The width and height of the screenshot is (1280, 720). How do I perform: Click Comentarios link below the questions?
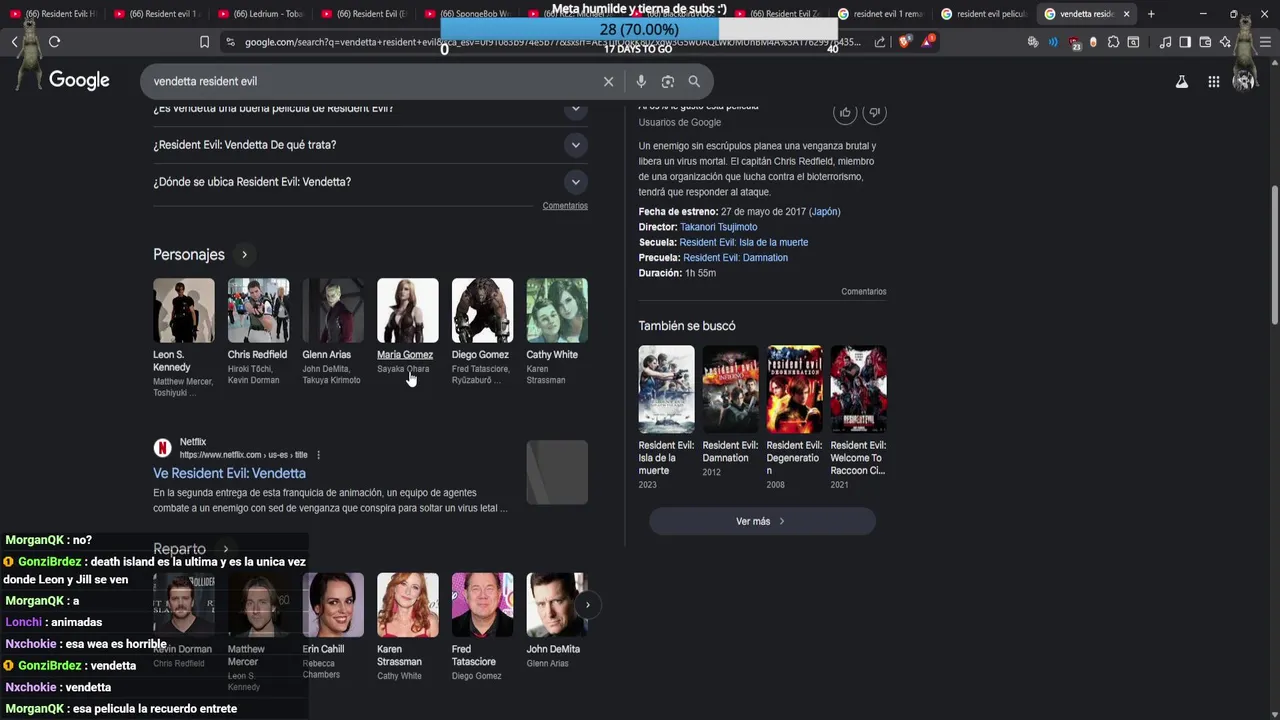565,206
